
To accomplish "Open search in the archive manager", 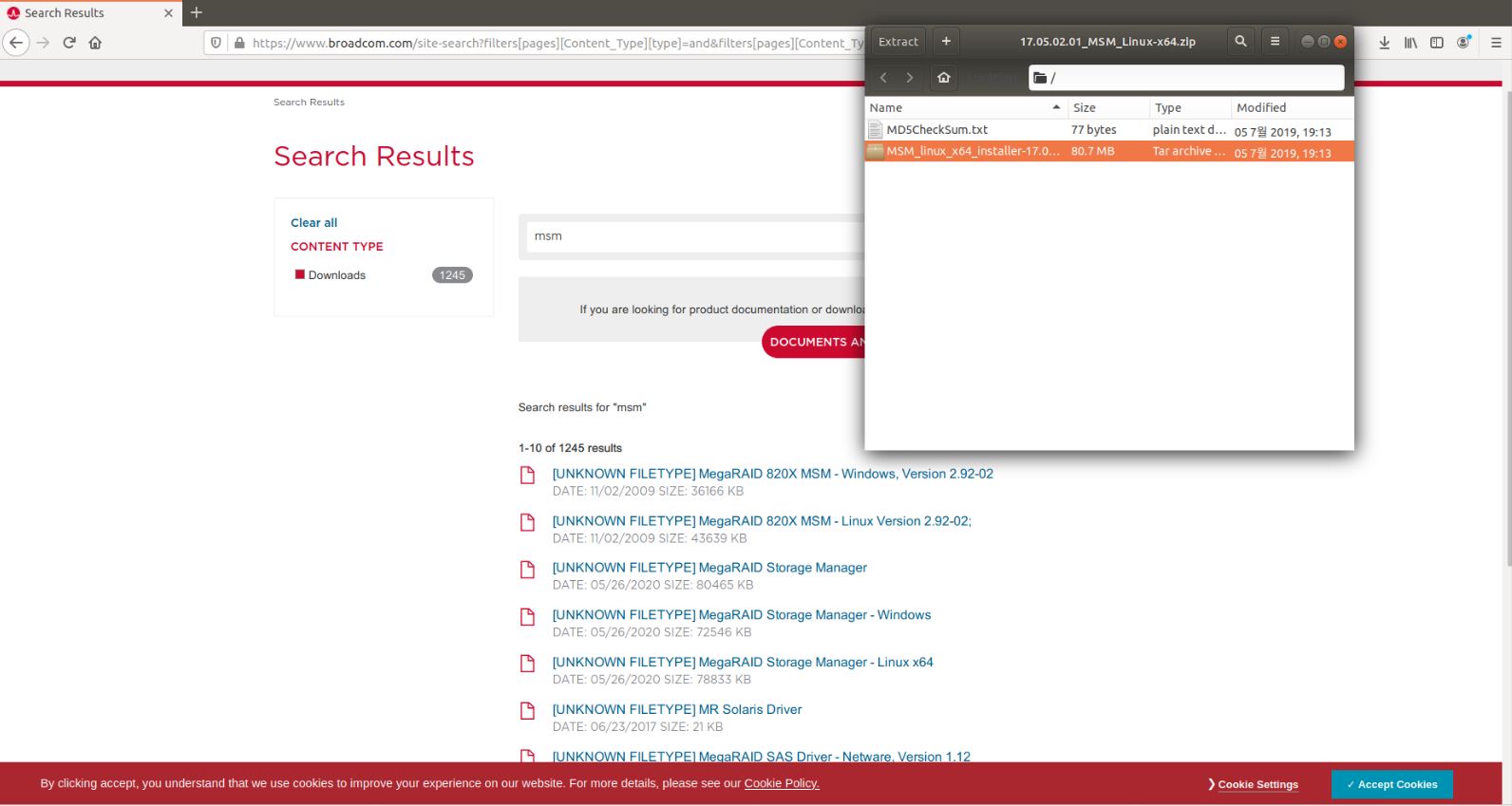I will tap(1240, 42).
